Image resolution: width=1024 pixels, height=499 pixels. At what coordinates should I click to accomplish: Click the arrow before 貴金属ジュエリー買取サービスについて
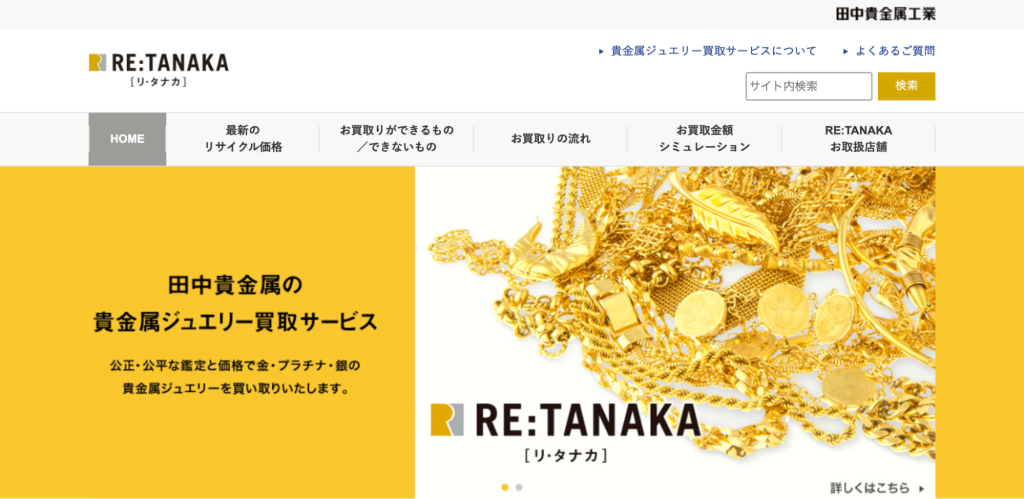pyautogui.click(x=601, y=51)
